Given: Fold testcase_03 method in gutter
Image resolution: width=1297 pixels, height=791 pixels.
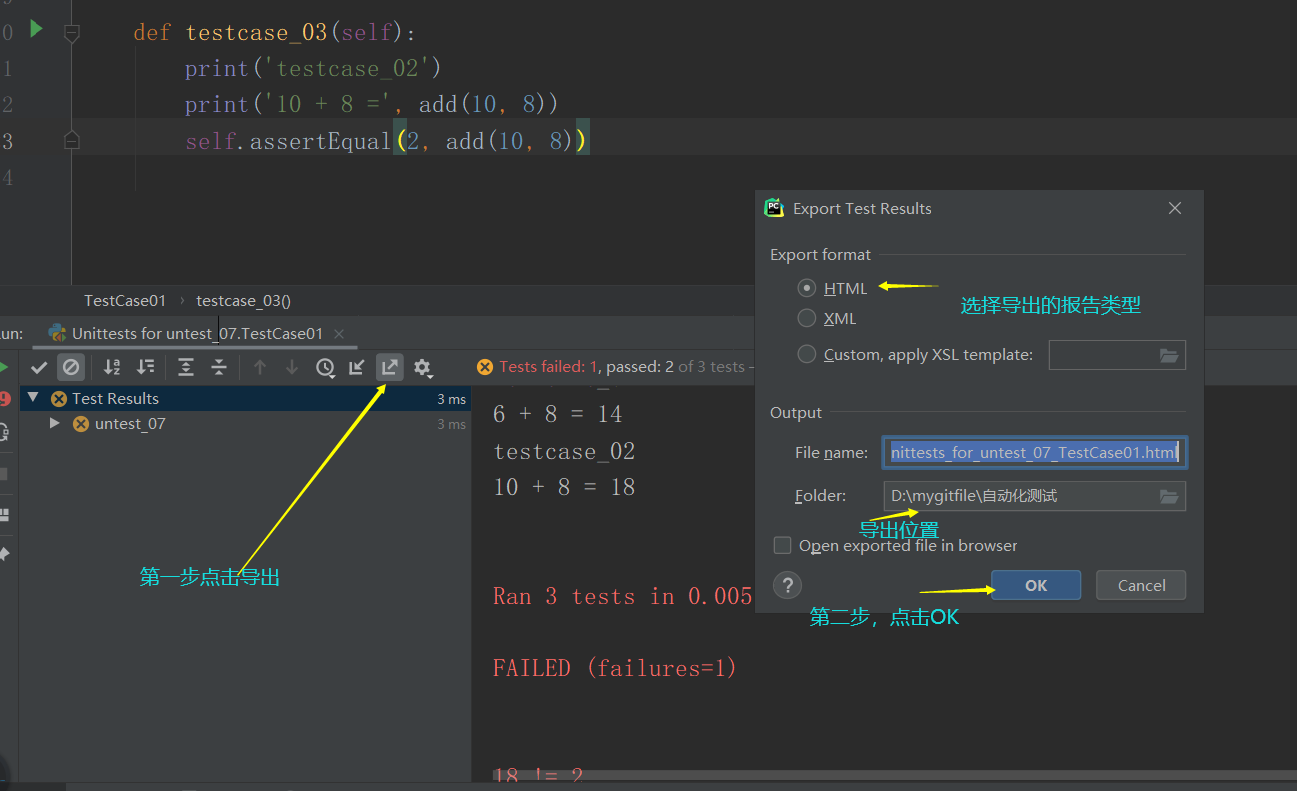Looking at the screenshot, I should tap(71, 33).
